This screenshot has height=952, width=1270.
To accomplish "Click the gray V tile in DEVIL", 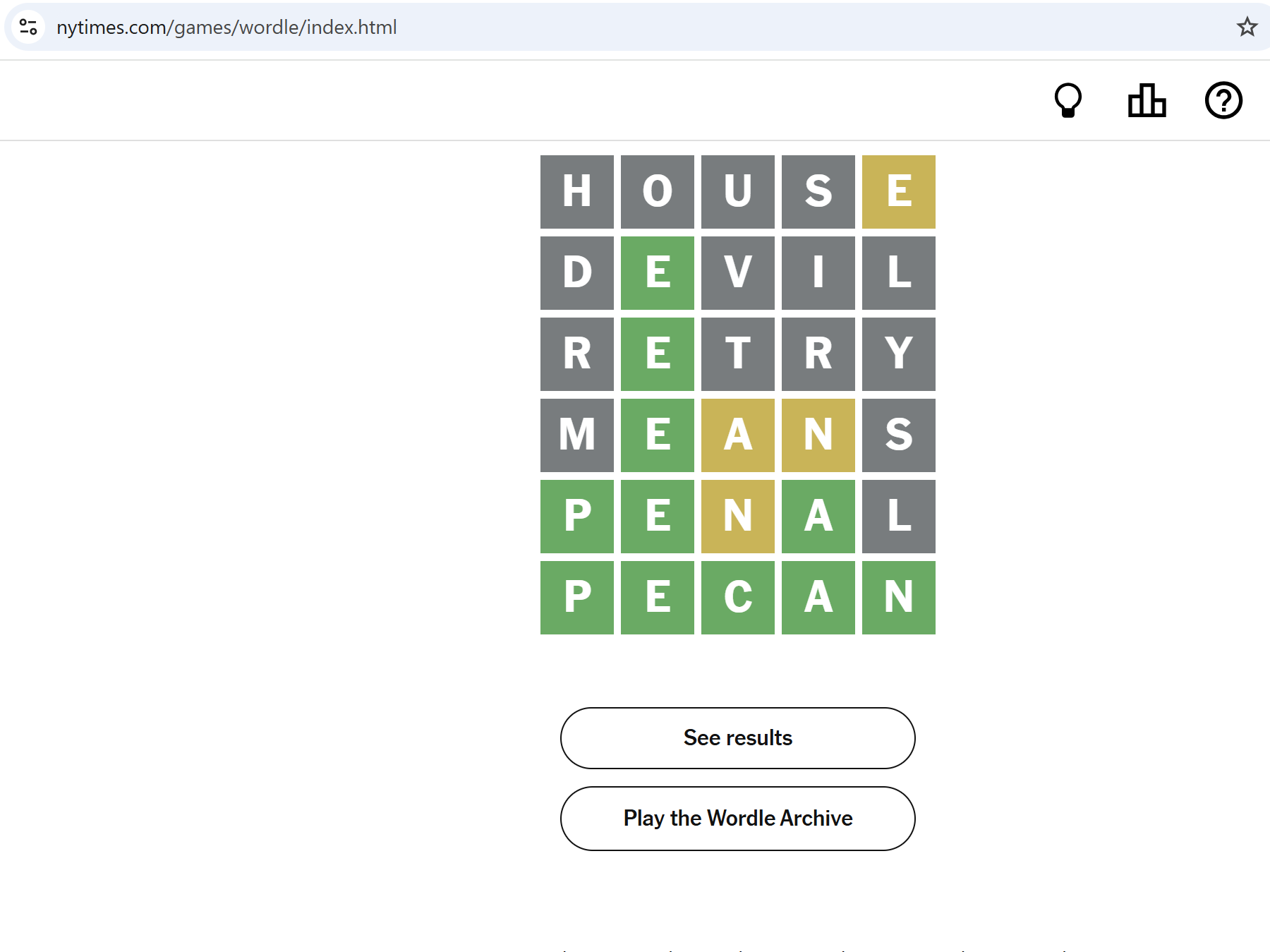I will (737, 273).
